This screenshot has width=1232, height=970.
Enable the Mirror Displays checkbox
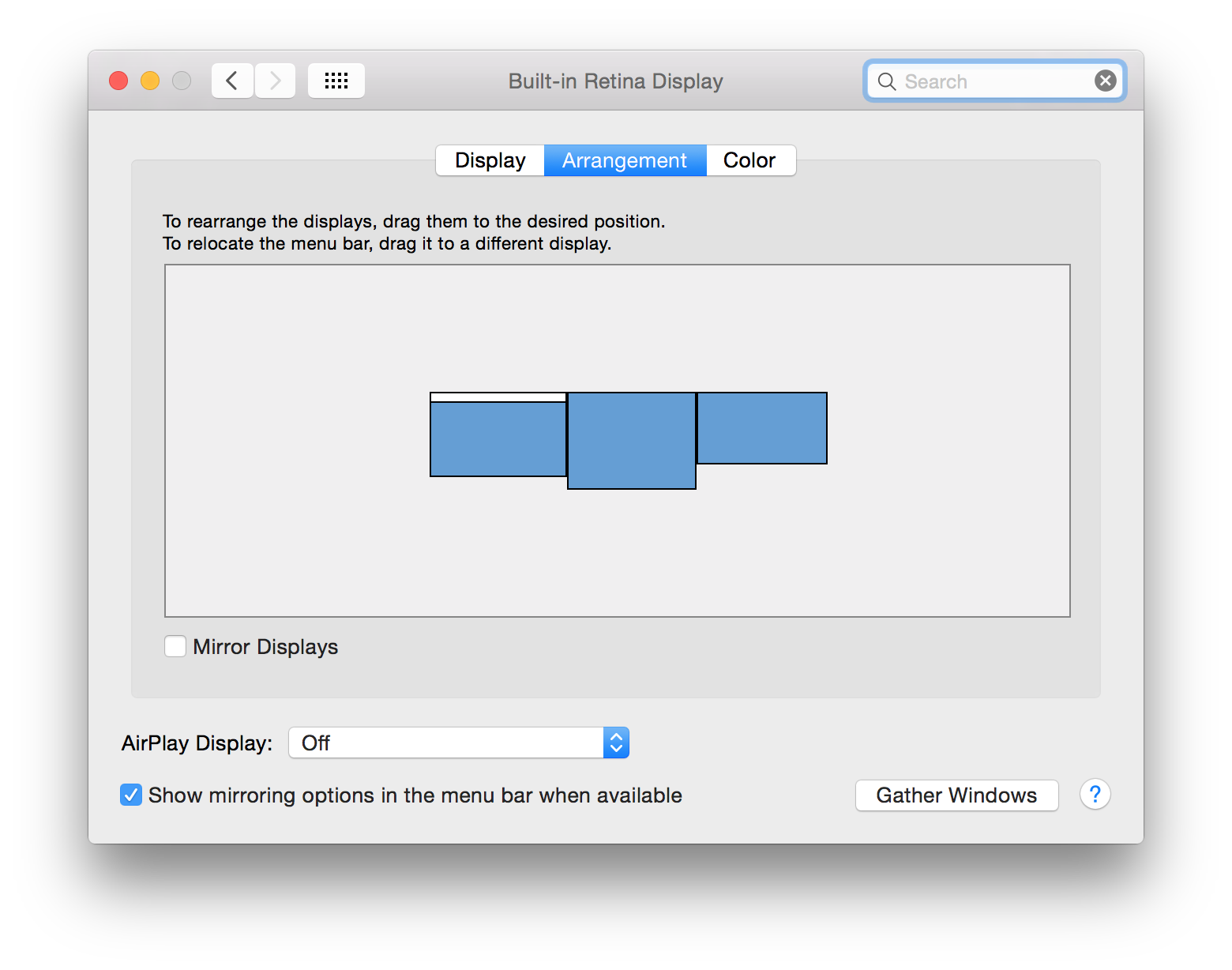[x=175, y=646]
